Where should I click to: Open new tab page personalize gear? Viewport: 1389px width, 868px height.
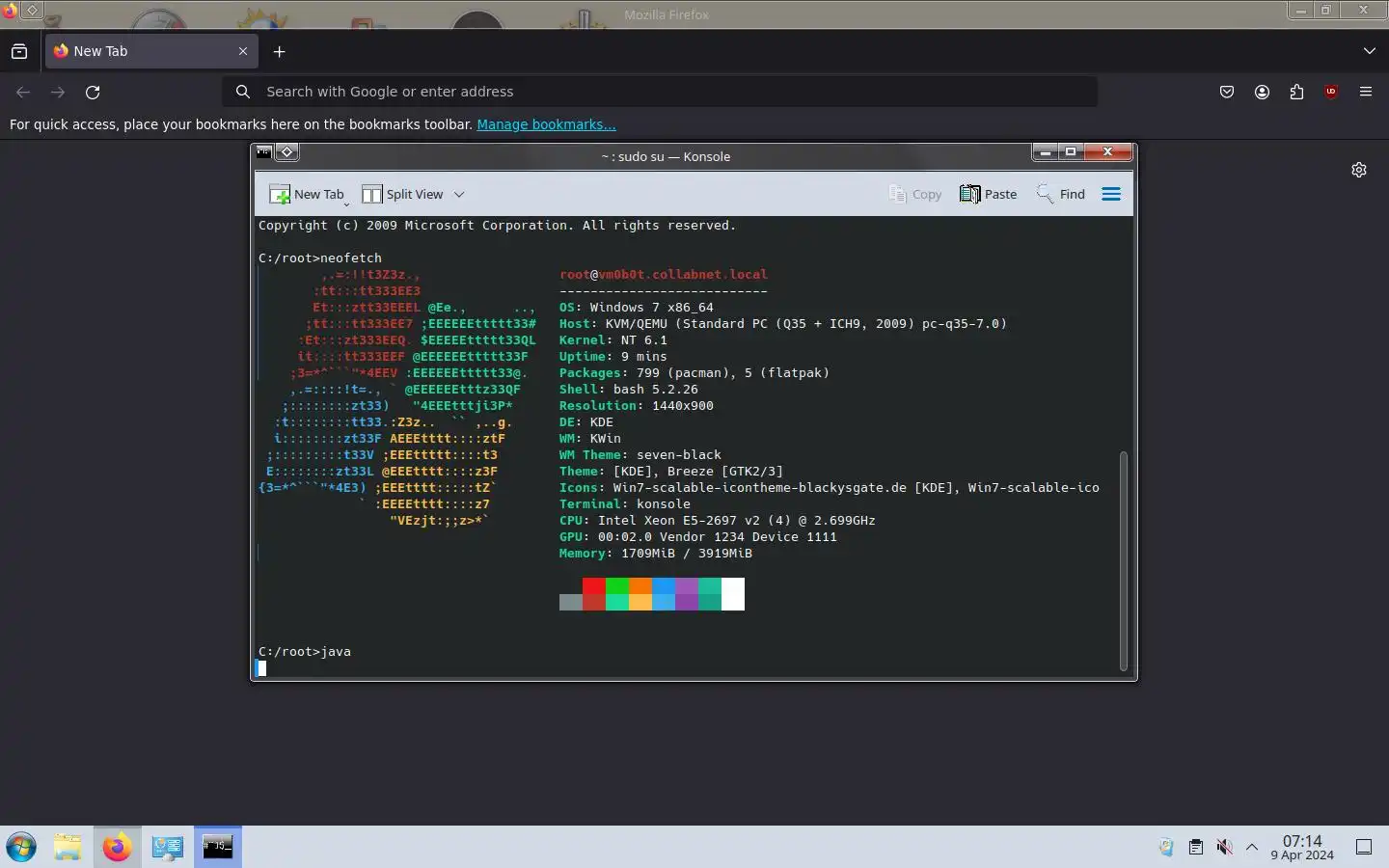[1359, 170]
